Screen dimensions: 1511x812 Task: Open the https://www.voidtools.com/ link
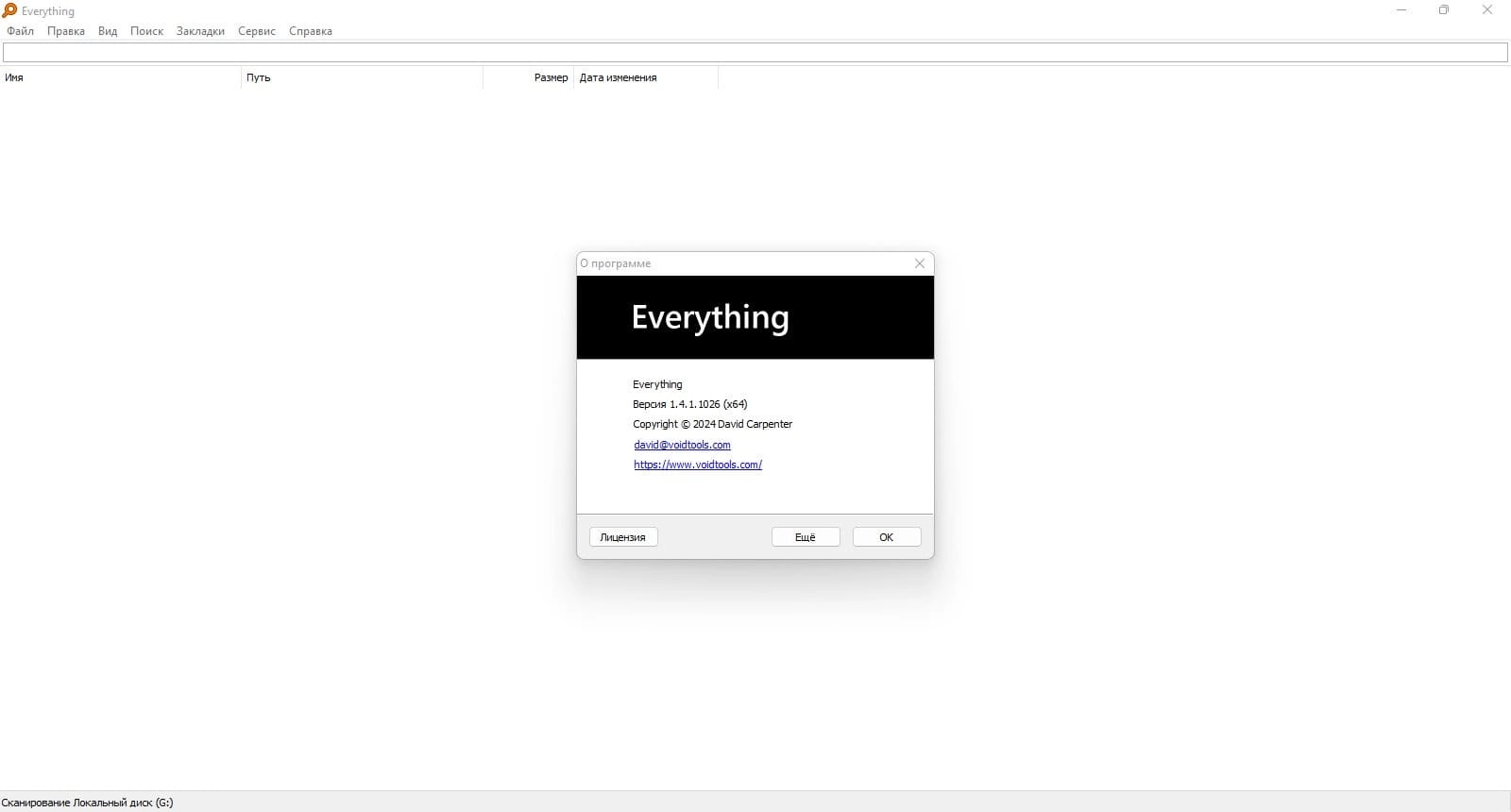(698, 465)
